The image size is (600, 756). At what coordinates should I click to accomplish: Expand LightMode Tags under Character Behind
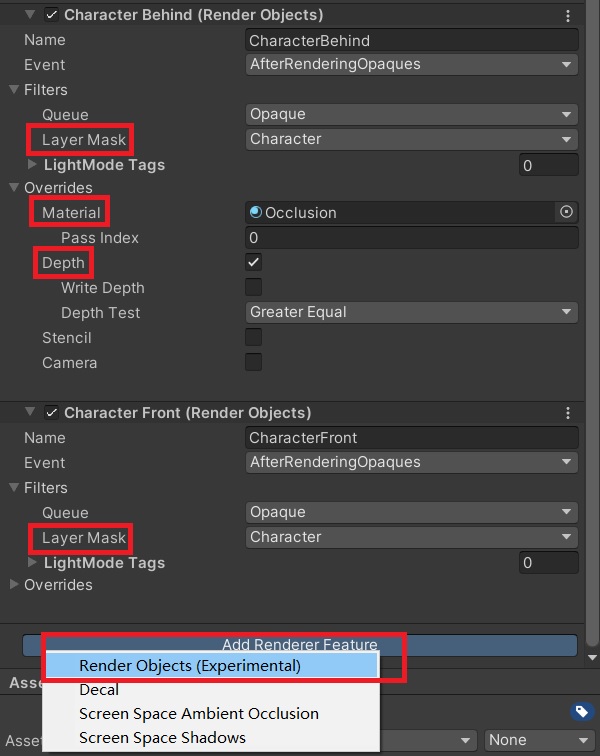click(x=32, y=164)
